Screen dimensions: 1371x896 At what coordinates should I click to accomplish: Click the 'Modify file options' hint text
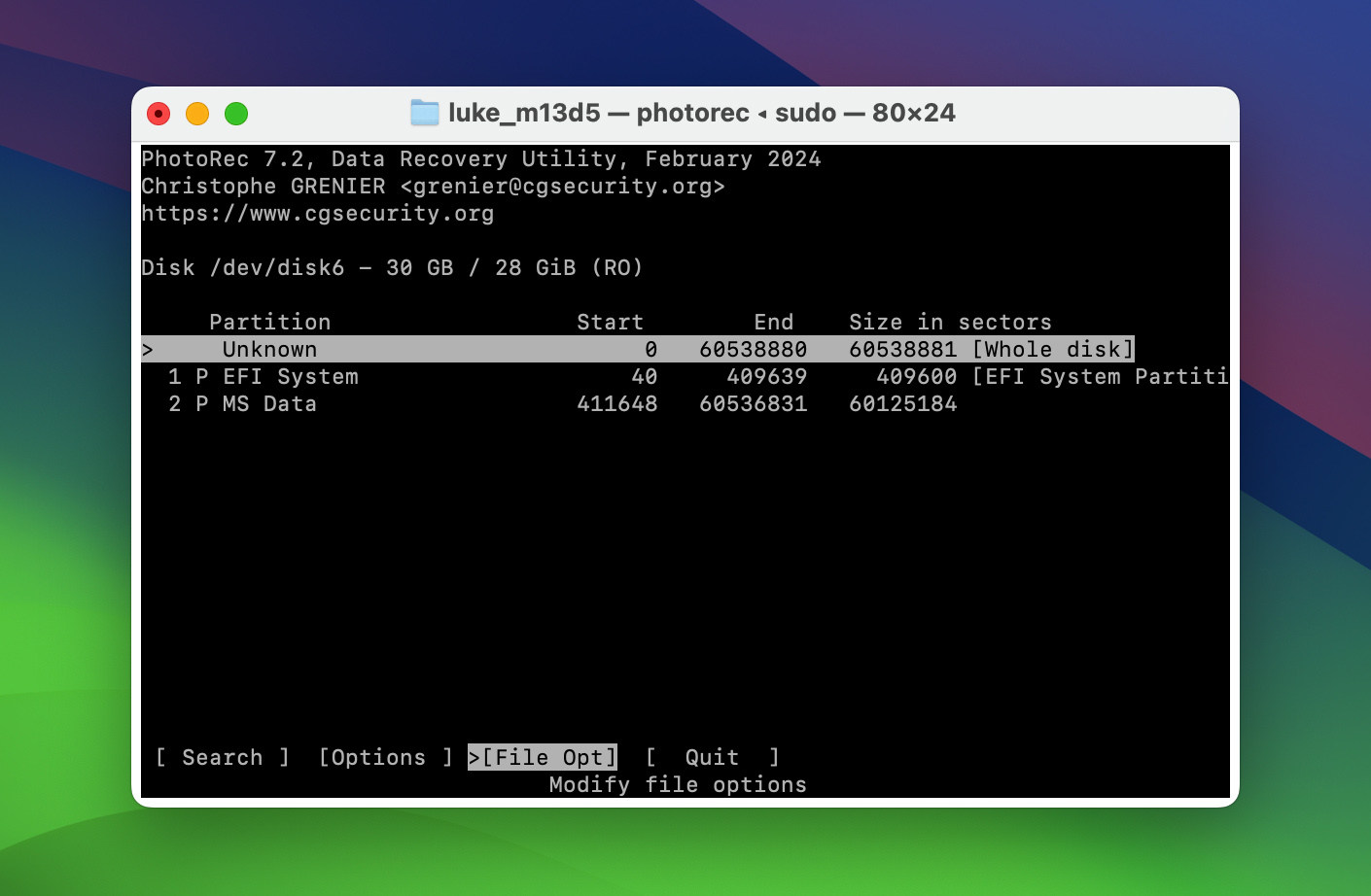(678, 784)
